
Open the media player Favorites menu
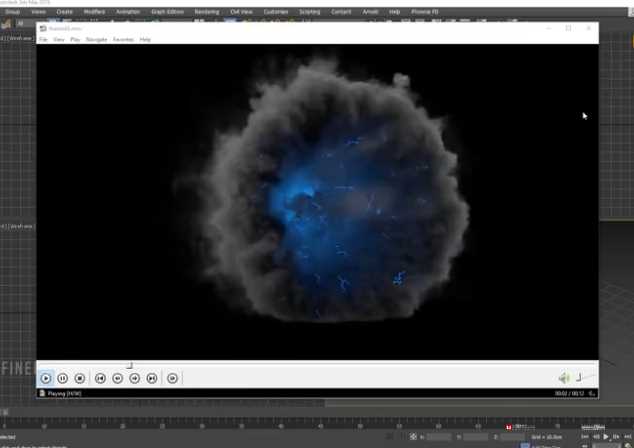(123, 39)
